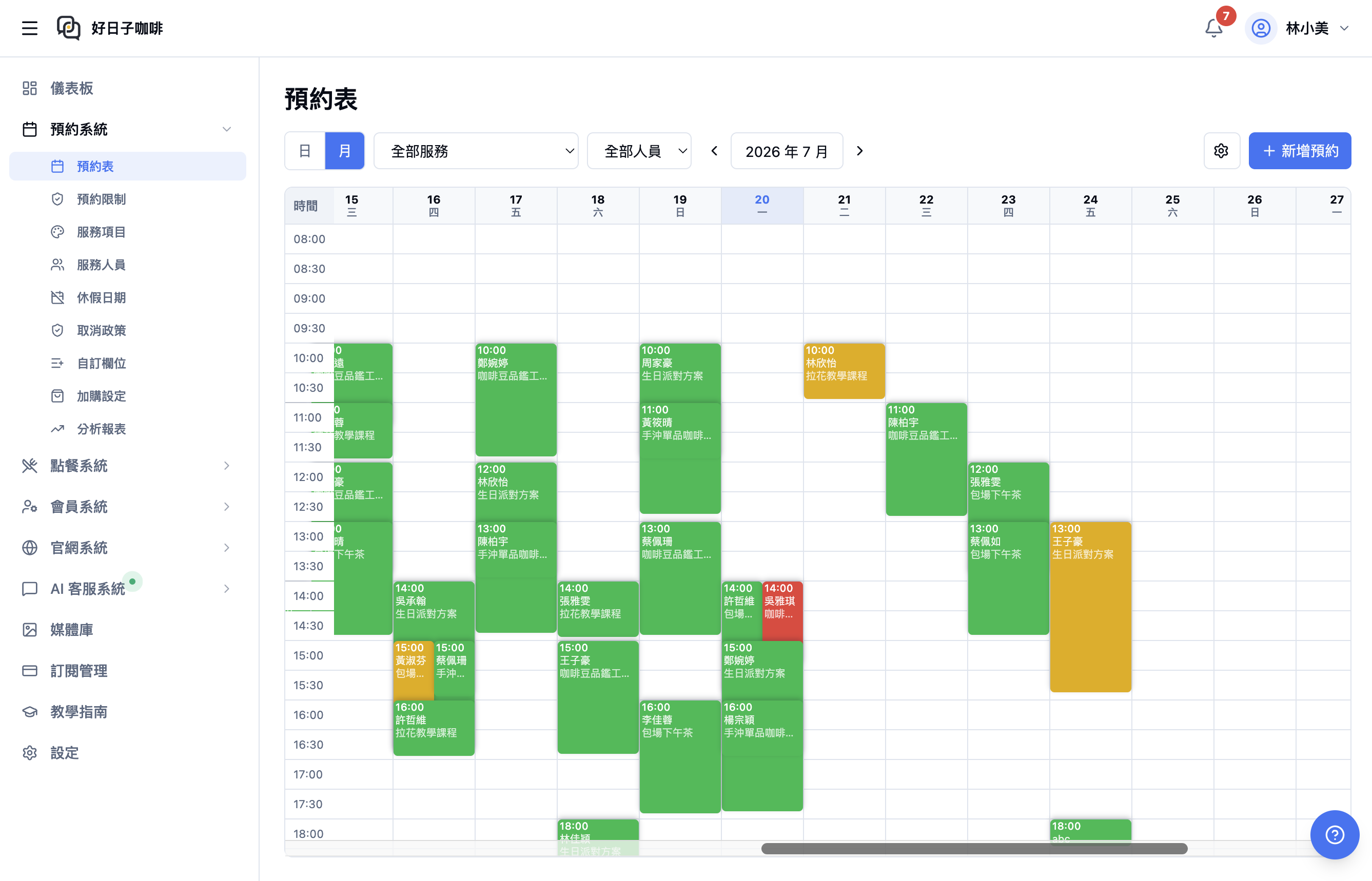Open 10:00 林欣怡 拉花教學課程 on day 21
Screen dimensions: 1372x881
click(x=844, y=371)
